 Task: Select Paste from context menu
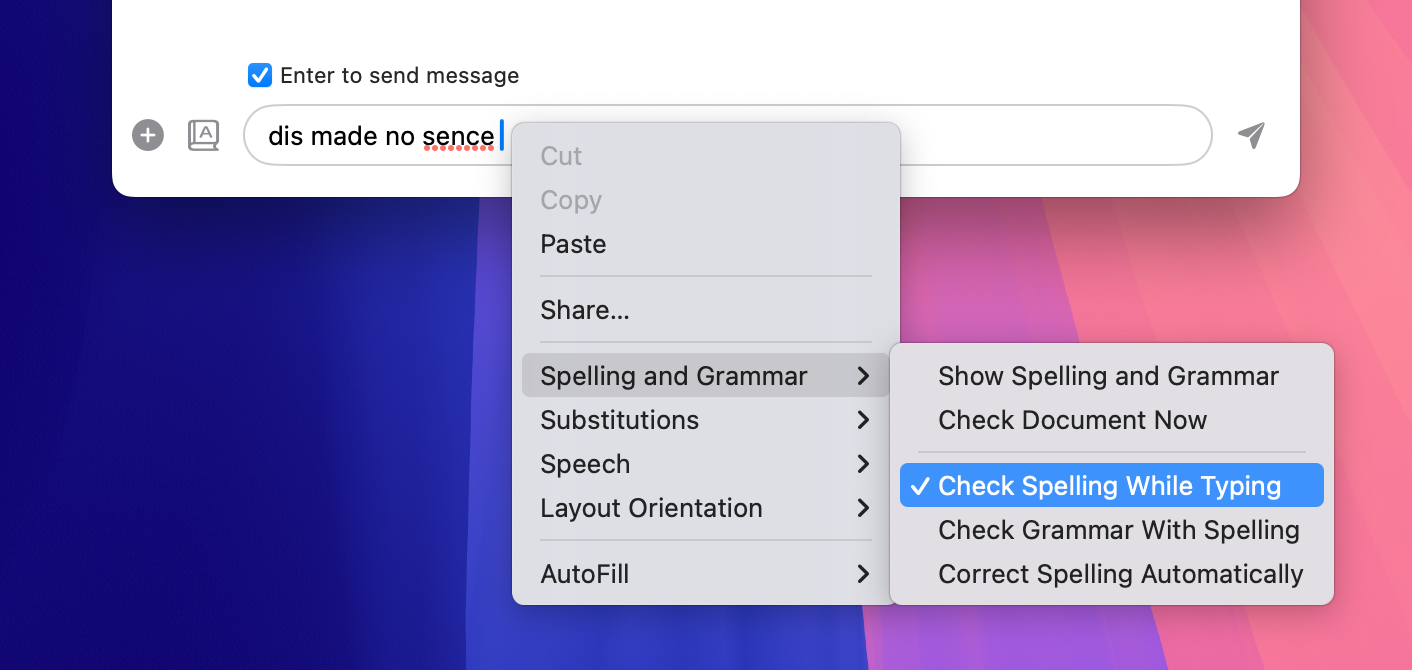point(573,244)
